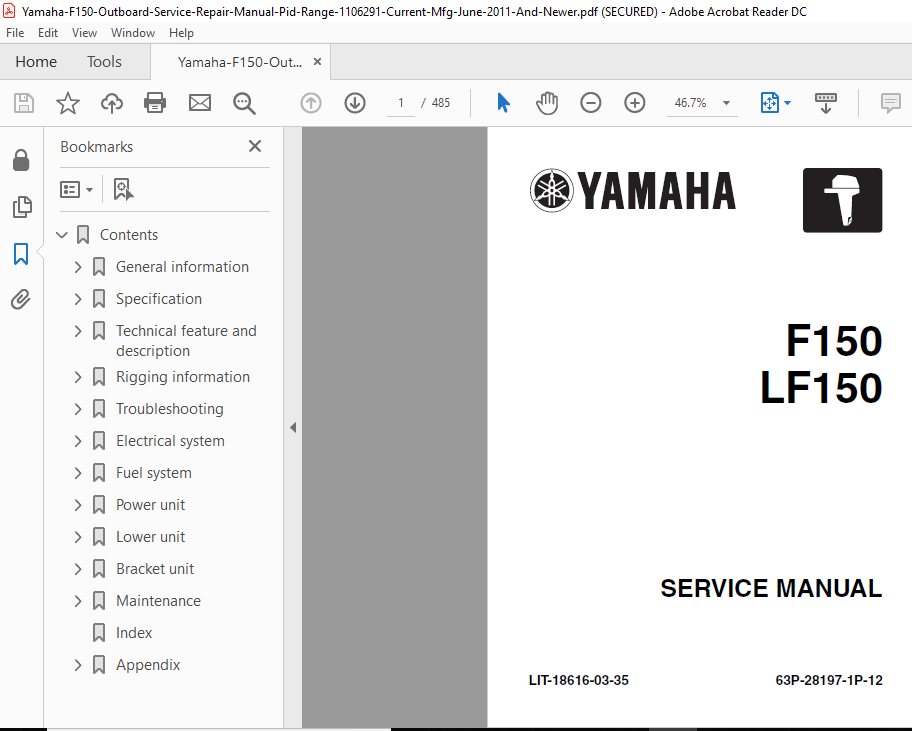Screen dimensions: 912x731
Task: Open the View menu
Action: (84, 33)
